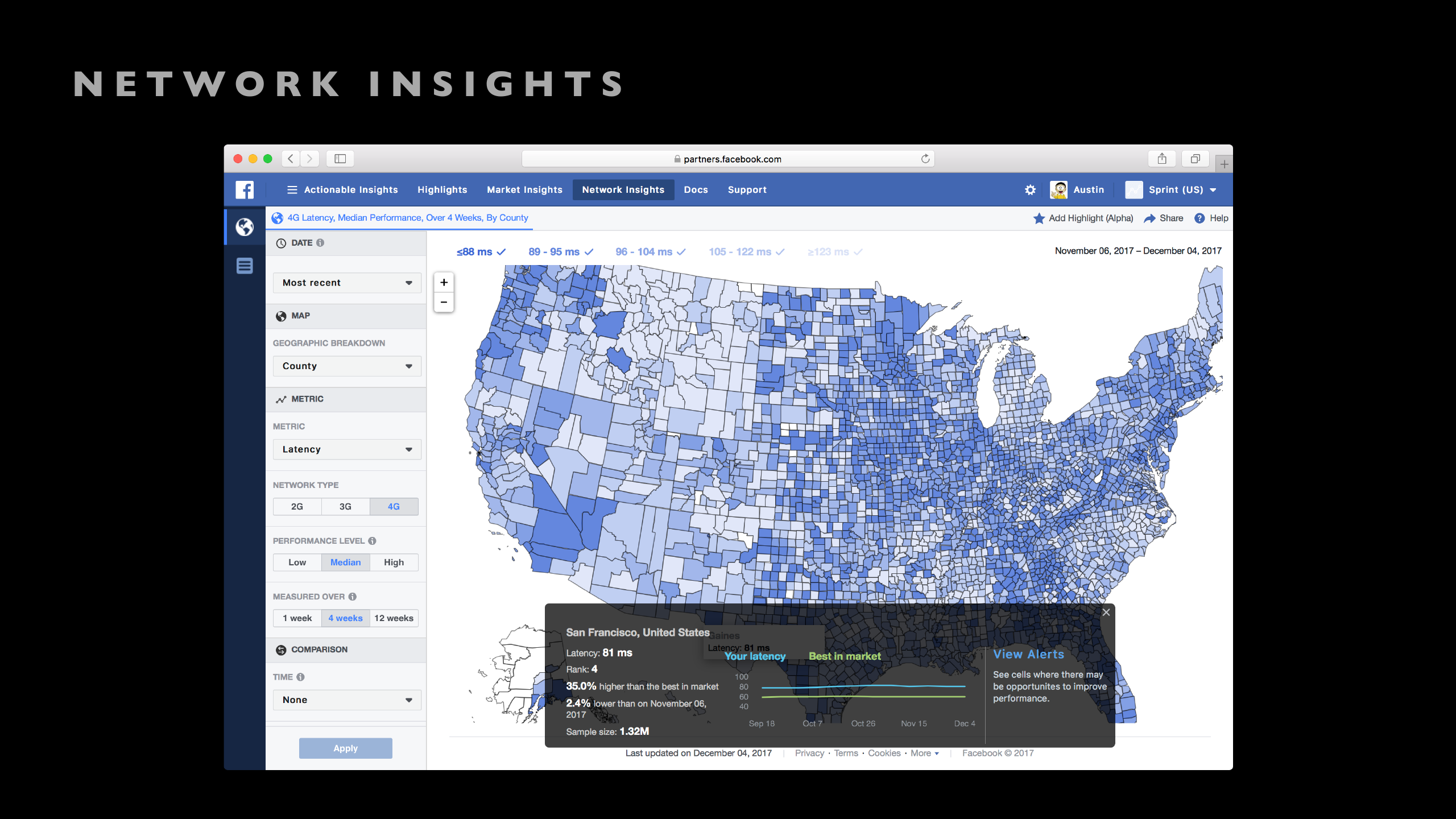Toggle the 89 - 95 ms legend range

pos(561,252)
